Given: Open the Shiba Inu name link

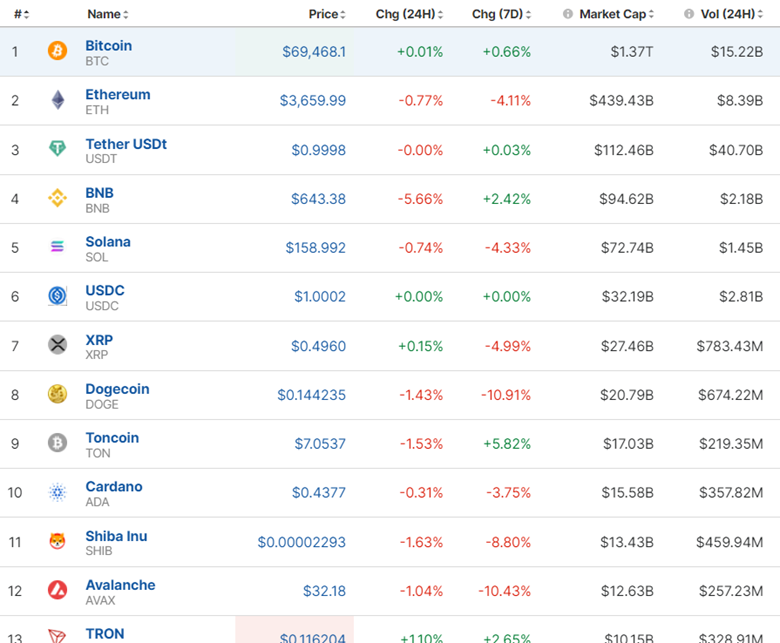Looking at the screenshot, I should pos(116,536).
